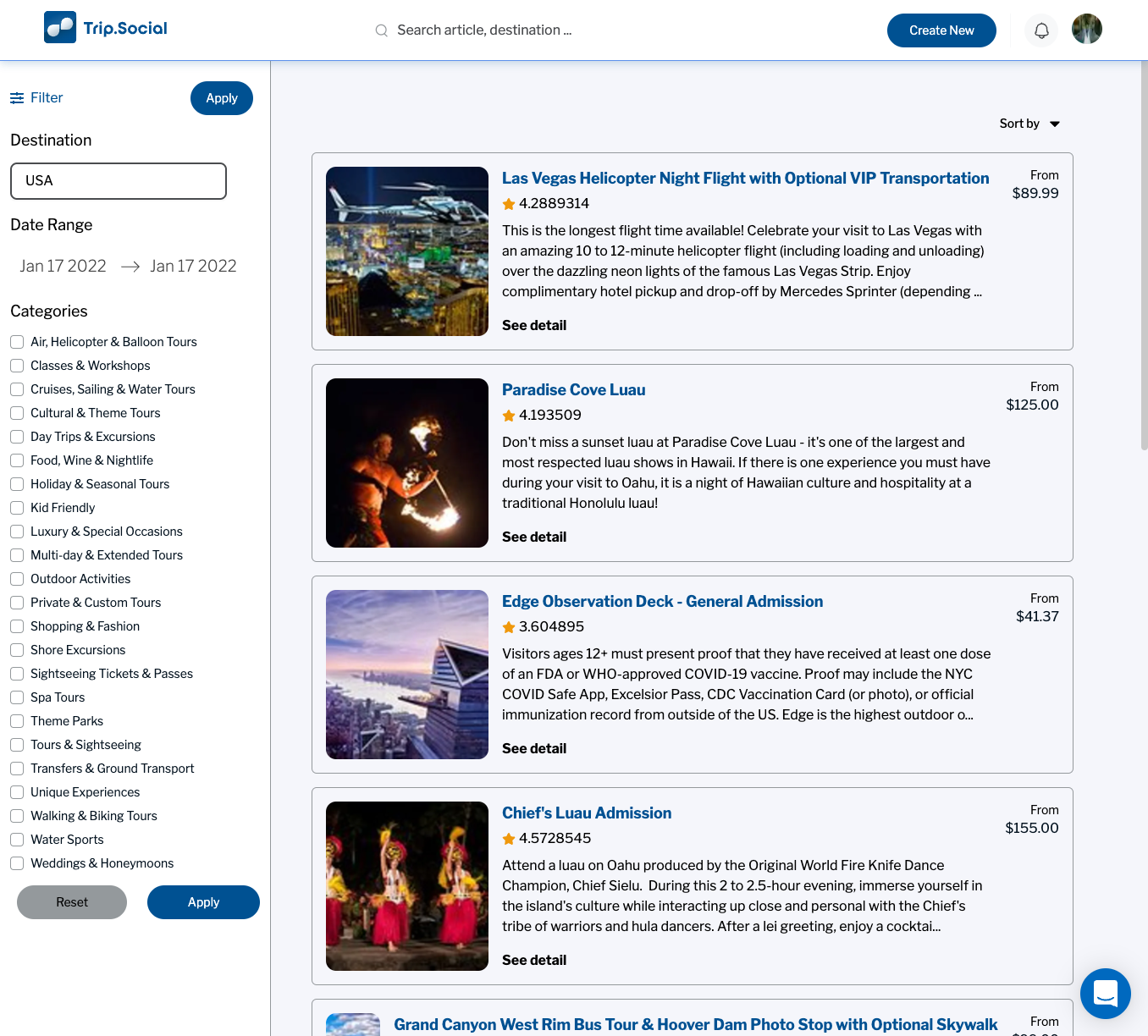Enable Kid Friendly category

coord(17,508)
